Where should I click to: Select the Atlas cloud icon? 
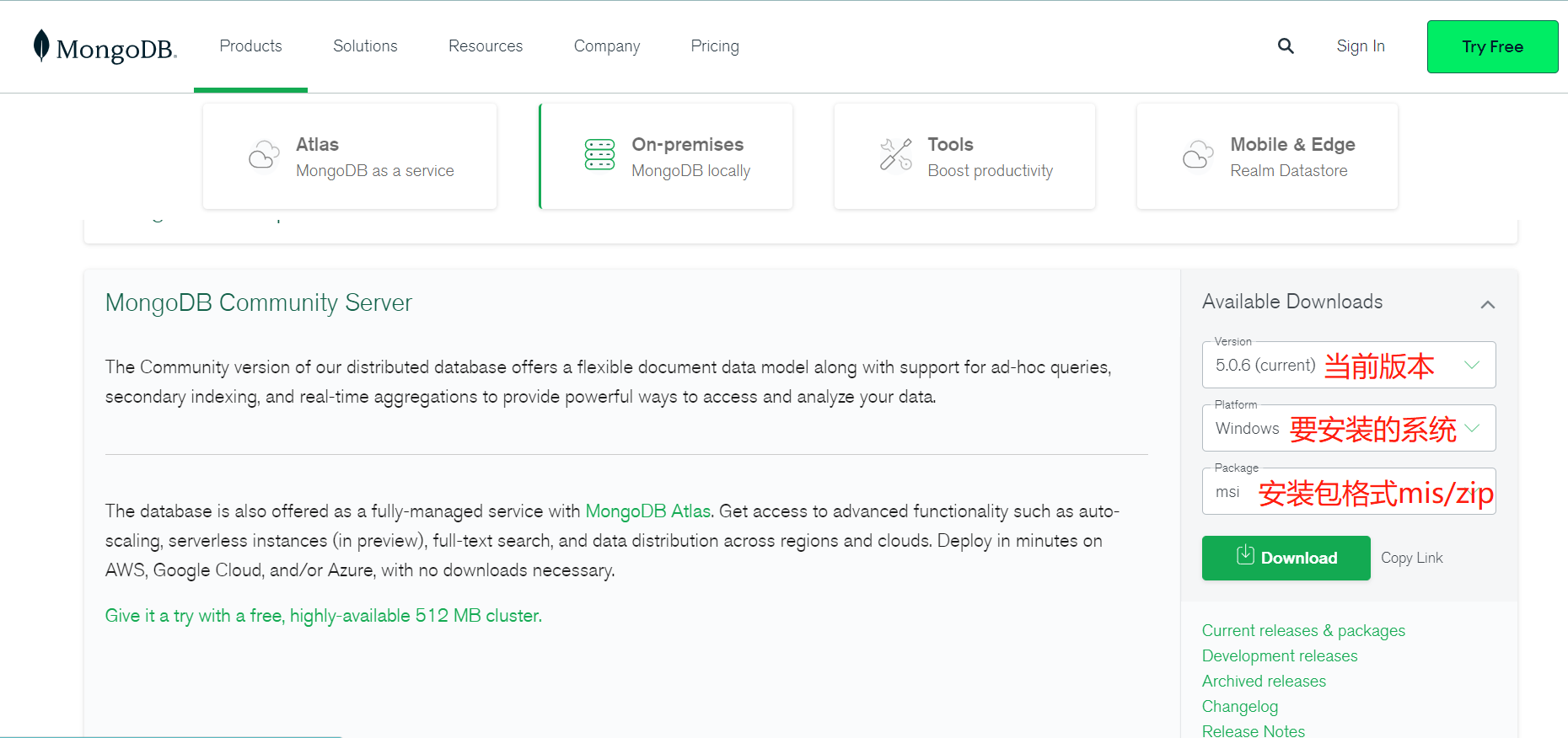[264, 155]
